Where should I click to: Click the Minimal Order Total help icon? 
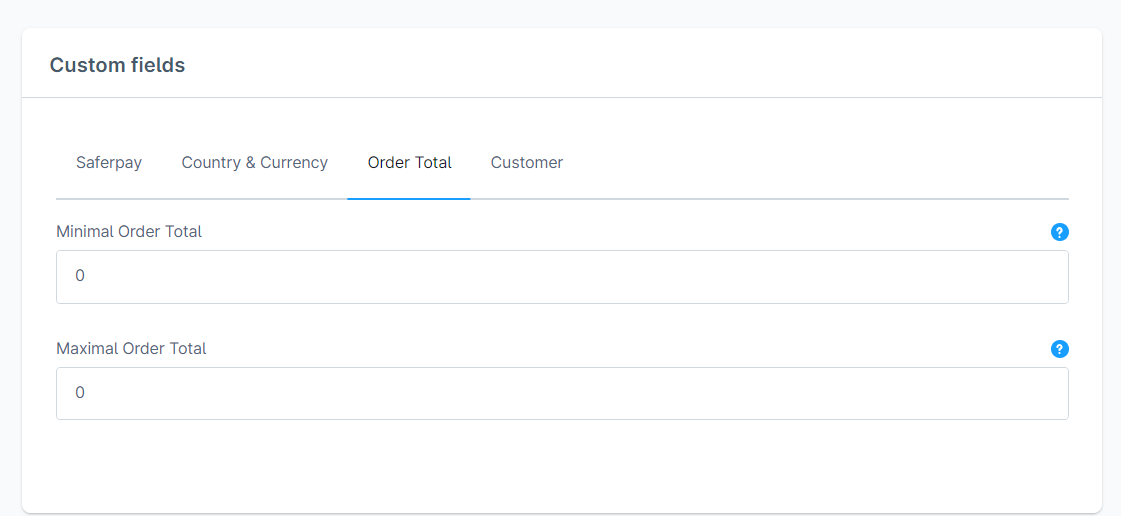click(x=1060, y=232)
